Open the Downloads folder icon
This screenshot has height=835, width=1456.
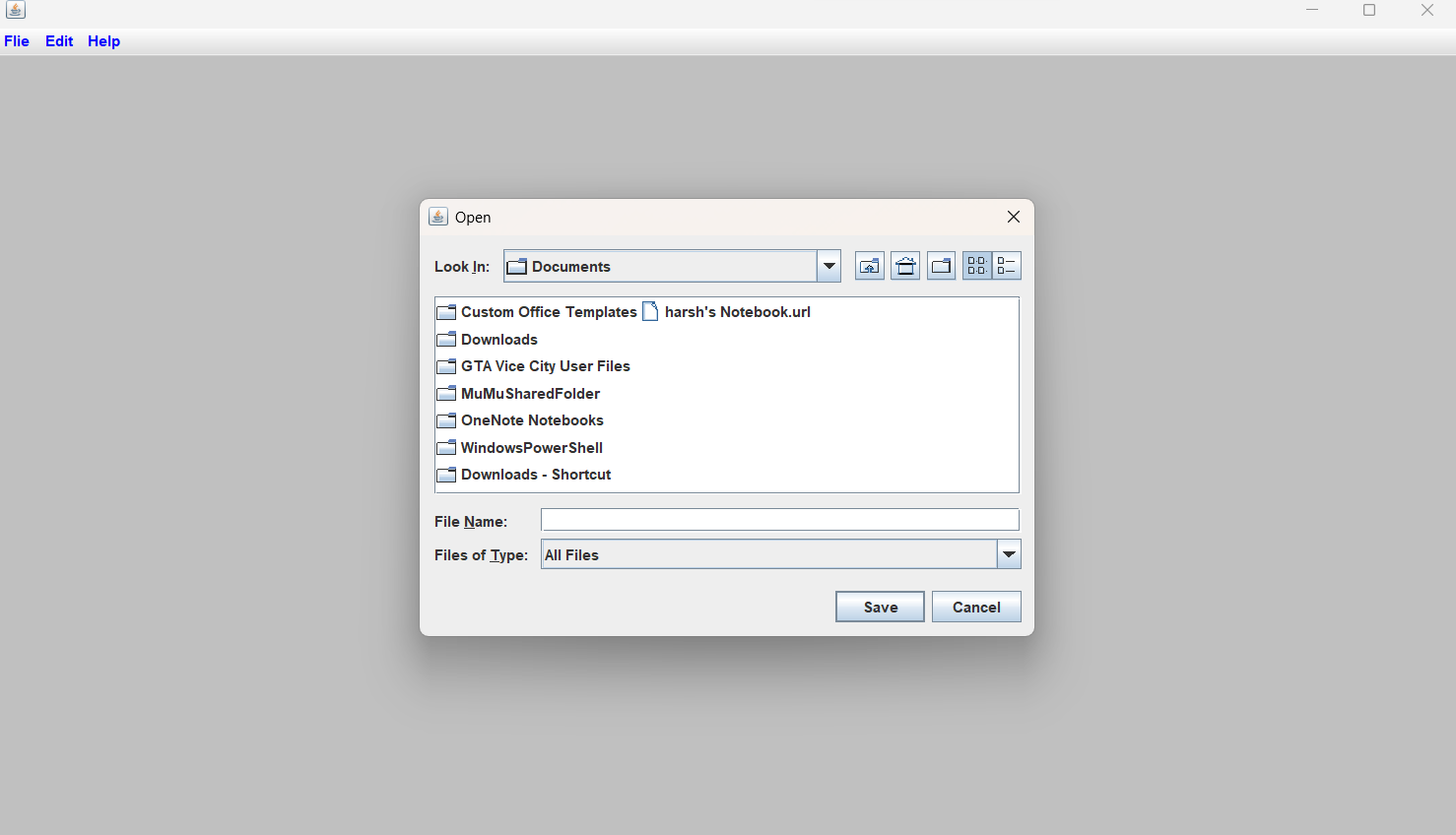pos(445,339)
